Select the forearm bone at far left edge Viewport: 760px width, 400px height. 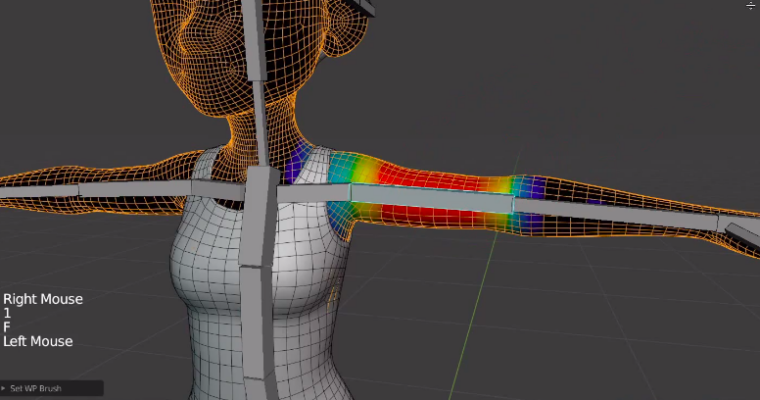coord(35,189)
